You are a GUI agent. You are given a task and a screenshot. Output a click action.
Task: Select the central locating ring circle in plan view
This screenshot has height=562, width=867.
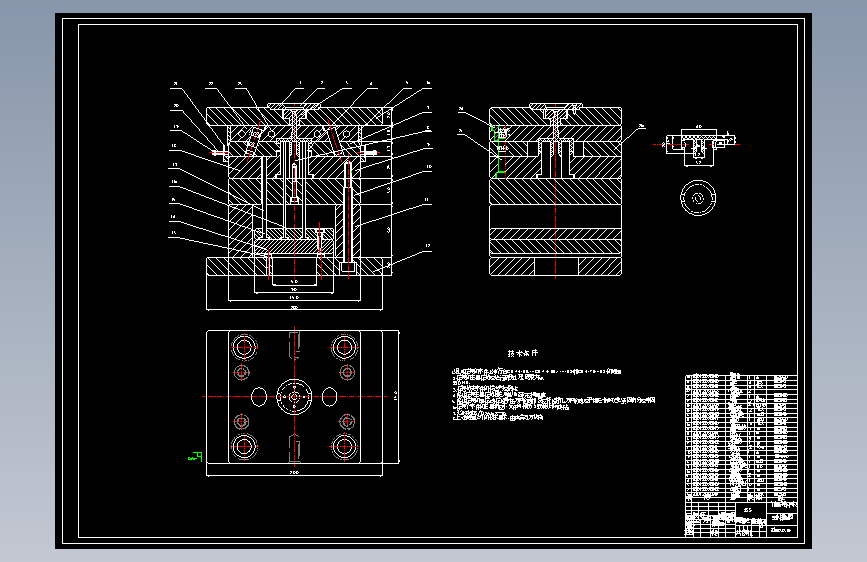coord(294,397)
